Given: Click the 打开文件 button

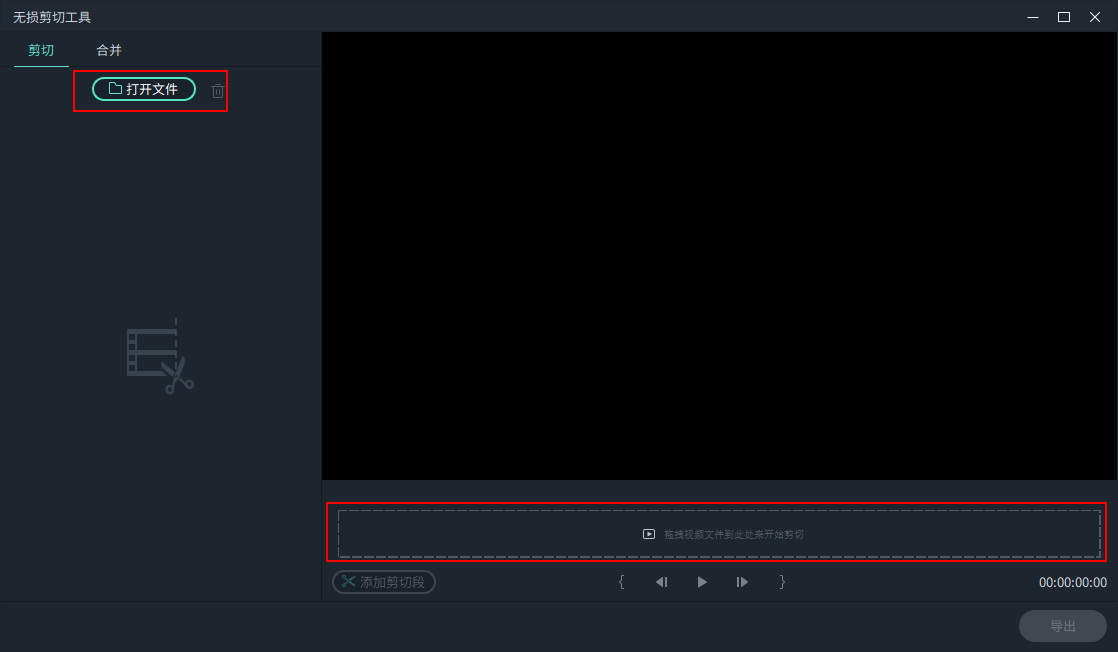Looking at the screenshot, I should 144,89.
